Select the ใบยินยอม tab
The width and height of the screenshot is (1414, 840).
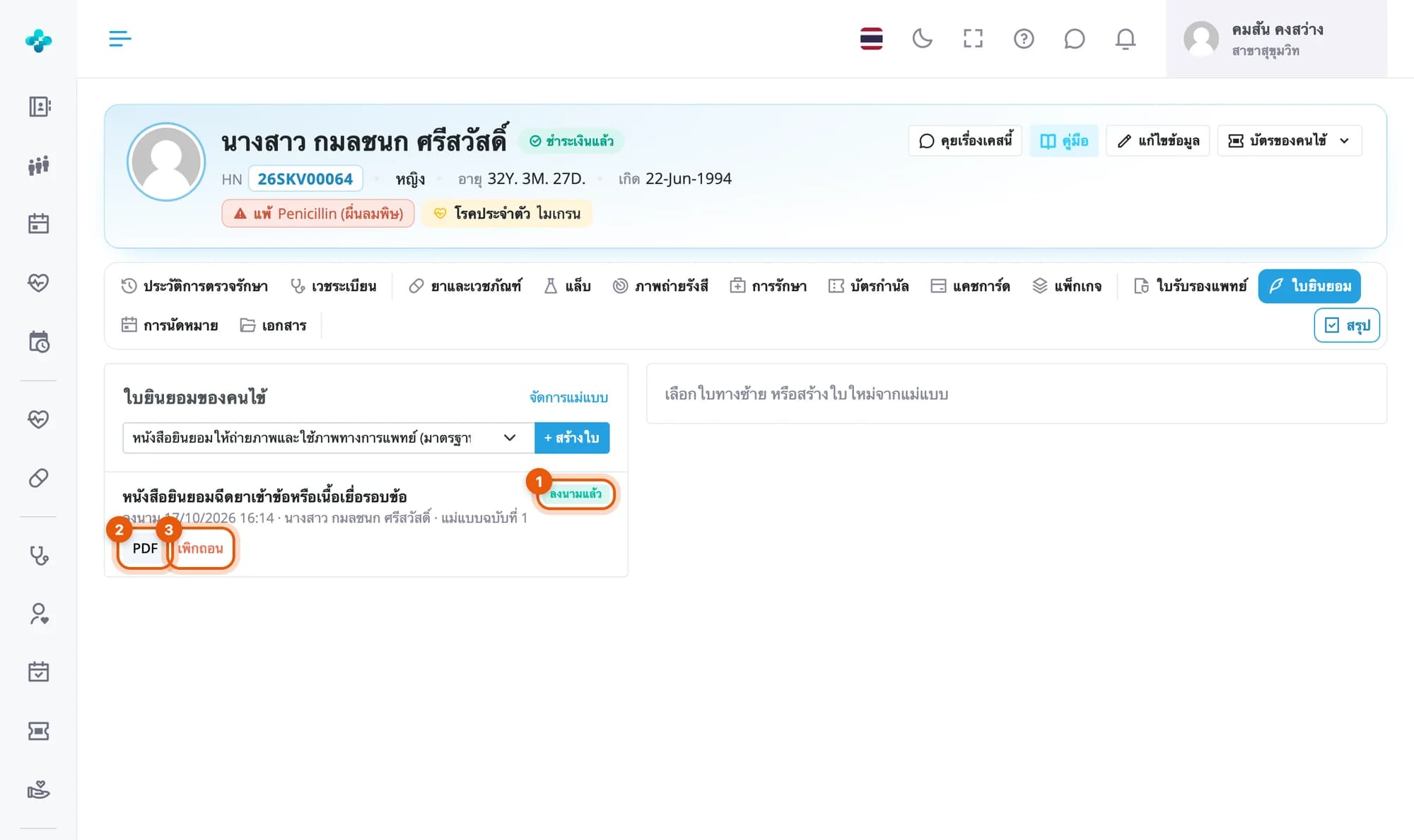pos(1309,286)
